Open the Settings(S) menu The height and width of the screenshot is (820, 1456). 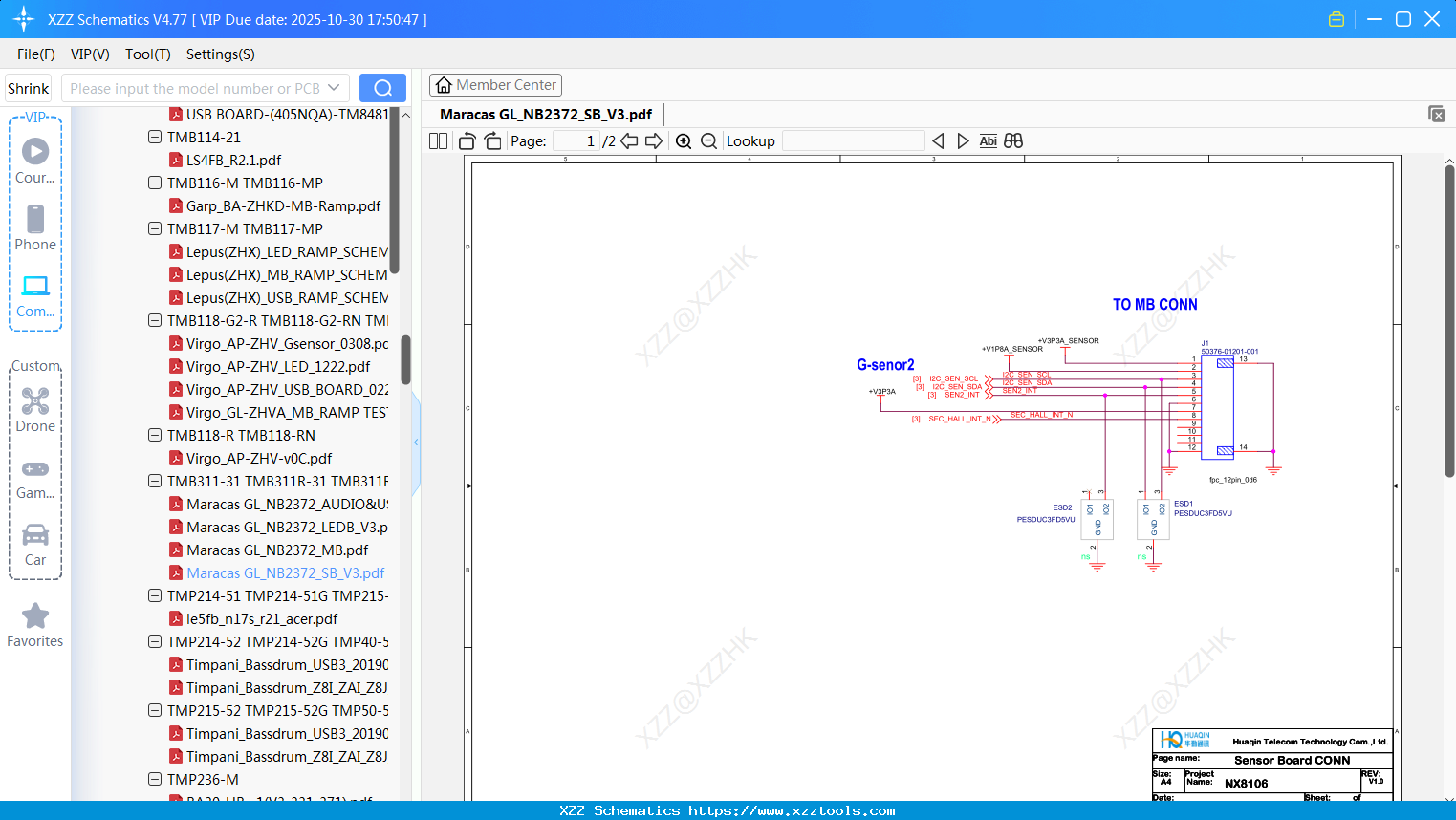coord(220,54)
